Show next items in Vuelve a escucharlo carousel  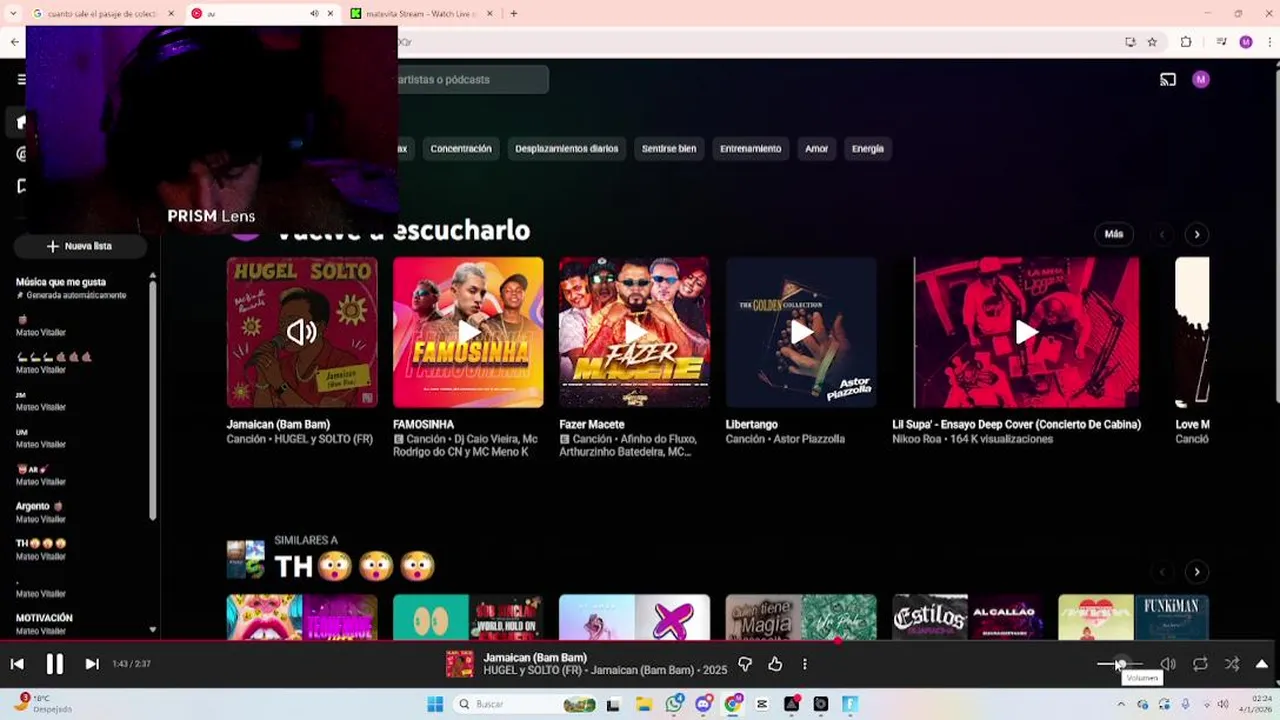1197,234
